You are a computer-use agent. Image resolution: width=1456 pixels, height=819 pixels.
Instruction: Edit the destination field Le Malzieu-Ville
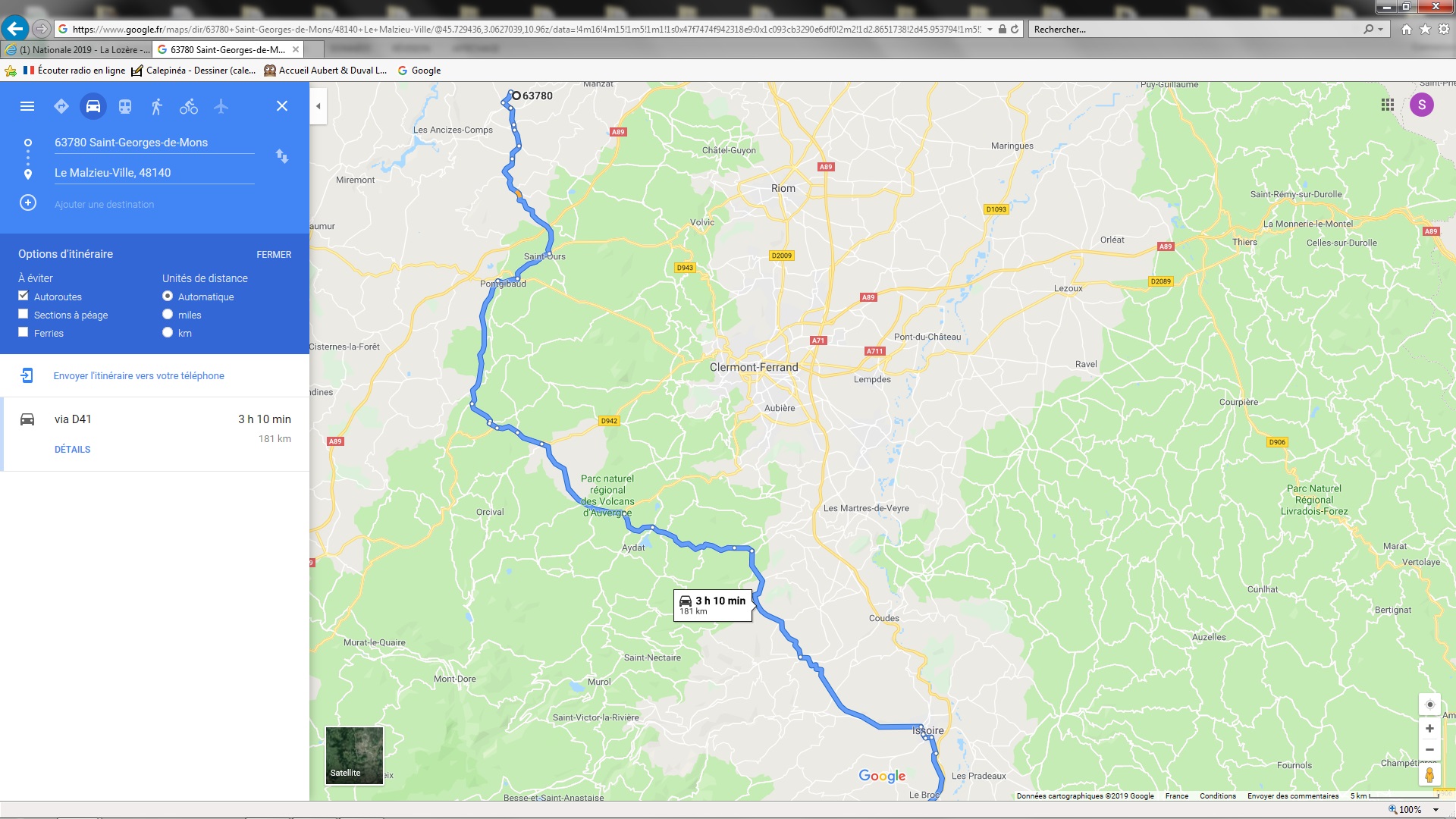pyautogui.click(x=154, y=173)
